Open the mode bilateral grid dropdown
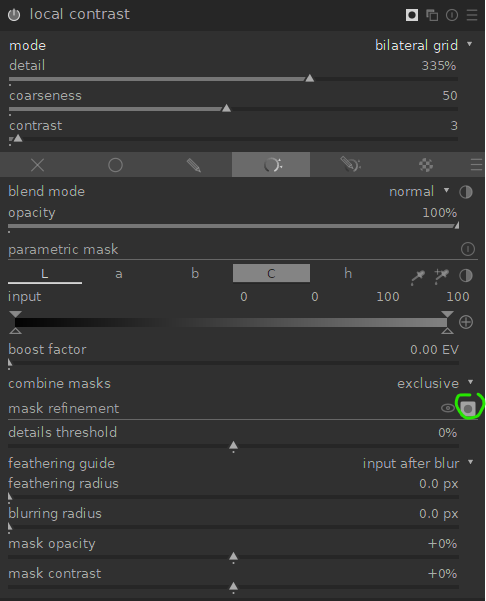The width and height of the screenshot is (486, 601). pyautogui.click(x=424, y=45)
